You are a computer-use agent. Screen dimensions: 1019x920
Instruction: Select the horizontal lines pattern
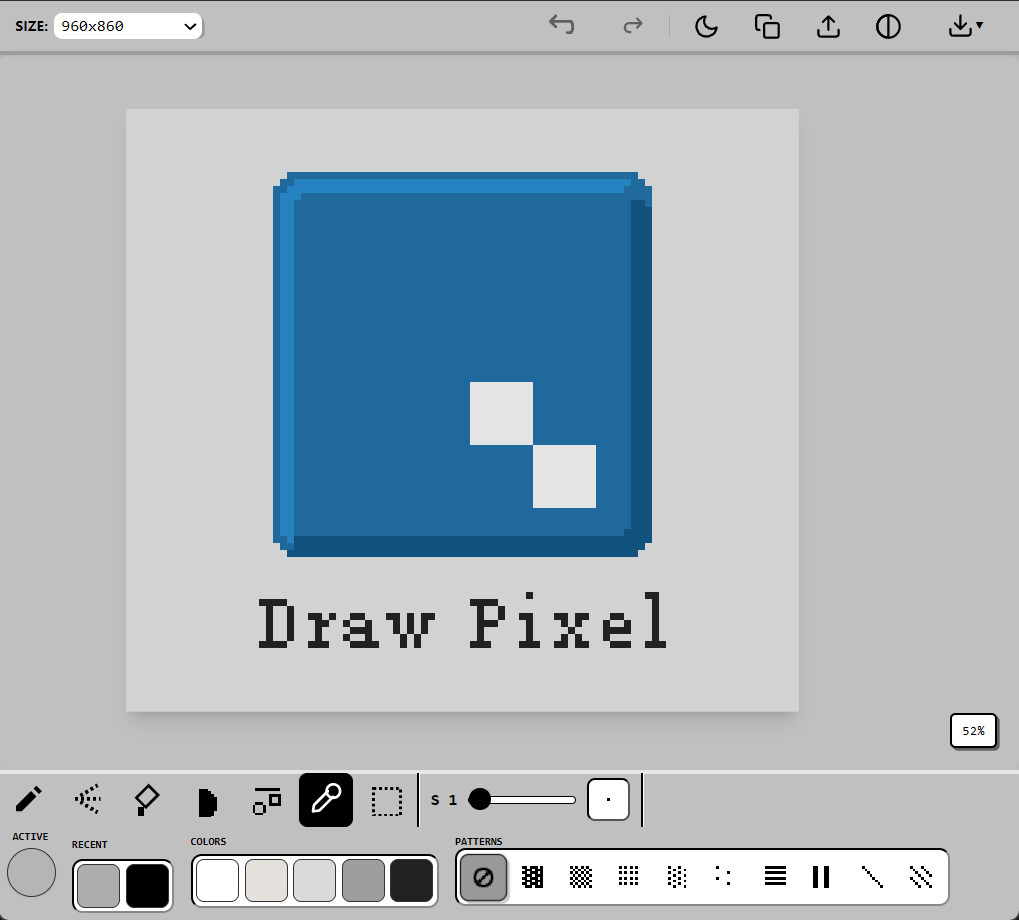(775, 877)
